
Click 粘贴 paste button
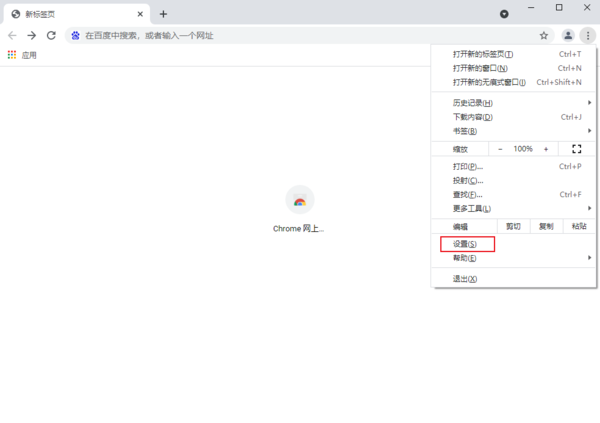click(579, 226)
